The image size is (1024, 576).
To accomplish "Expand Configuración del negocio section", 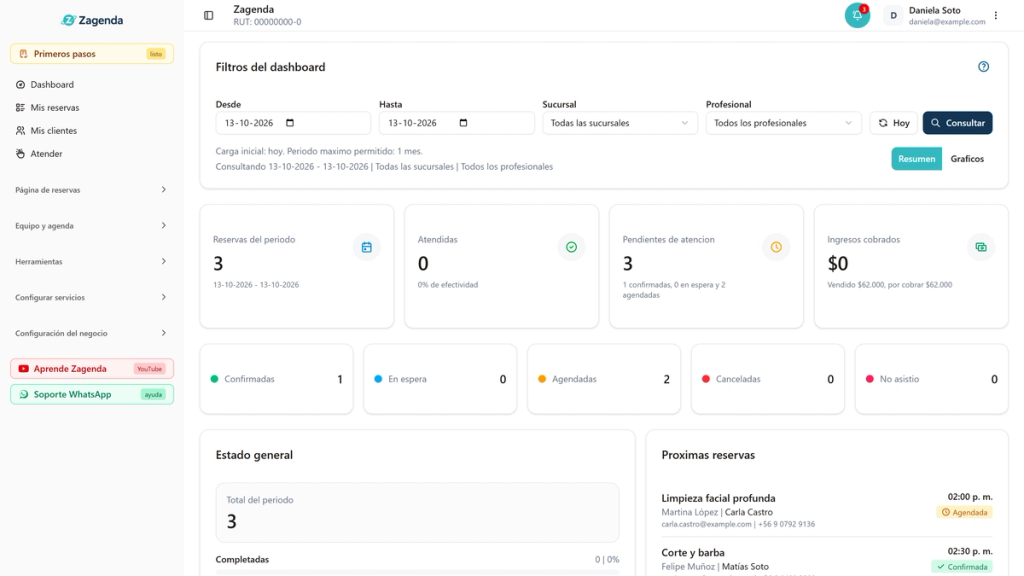I will pyautogui.click(x=91, y=334).
